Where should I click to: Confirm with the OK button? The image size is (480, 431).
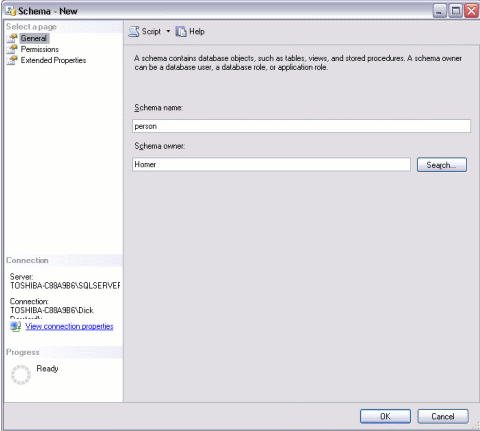coord(385,416)
